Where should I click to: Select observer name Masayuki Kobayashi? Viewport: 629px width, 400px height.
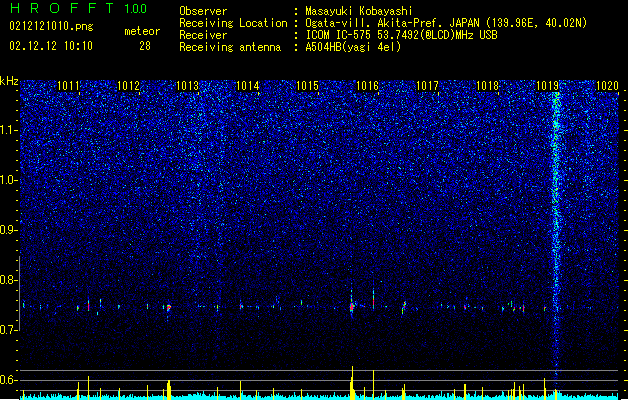pyautogui.click(x=359, y=11)
